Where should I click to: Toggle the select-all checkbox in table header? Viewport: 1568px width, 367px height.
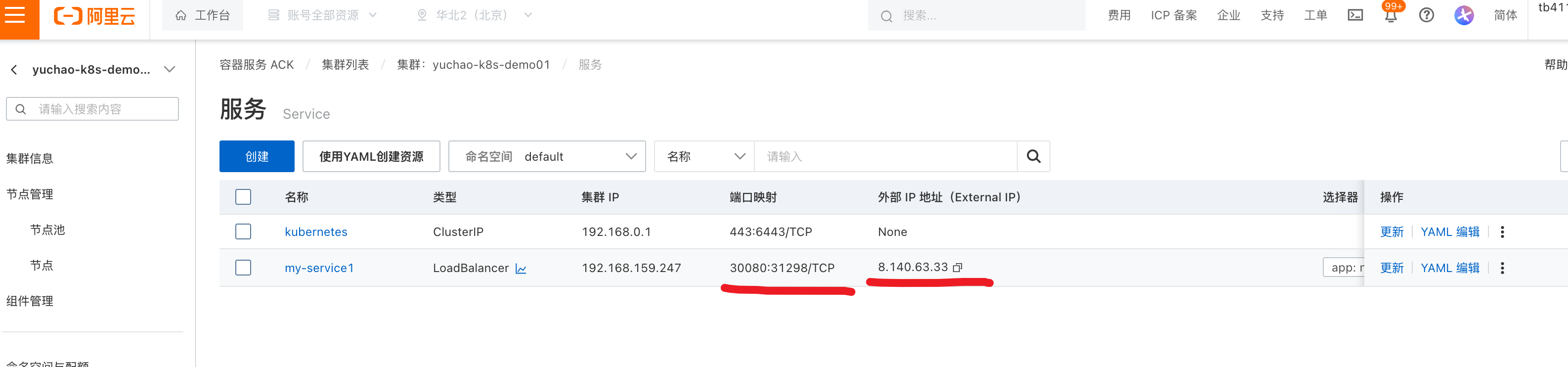click(243, 197)
